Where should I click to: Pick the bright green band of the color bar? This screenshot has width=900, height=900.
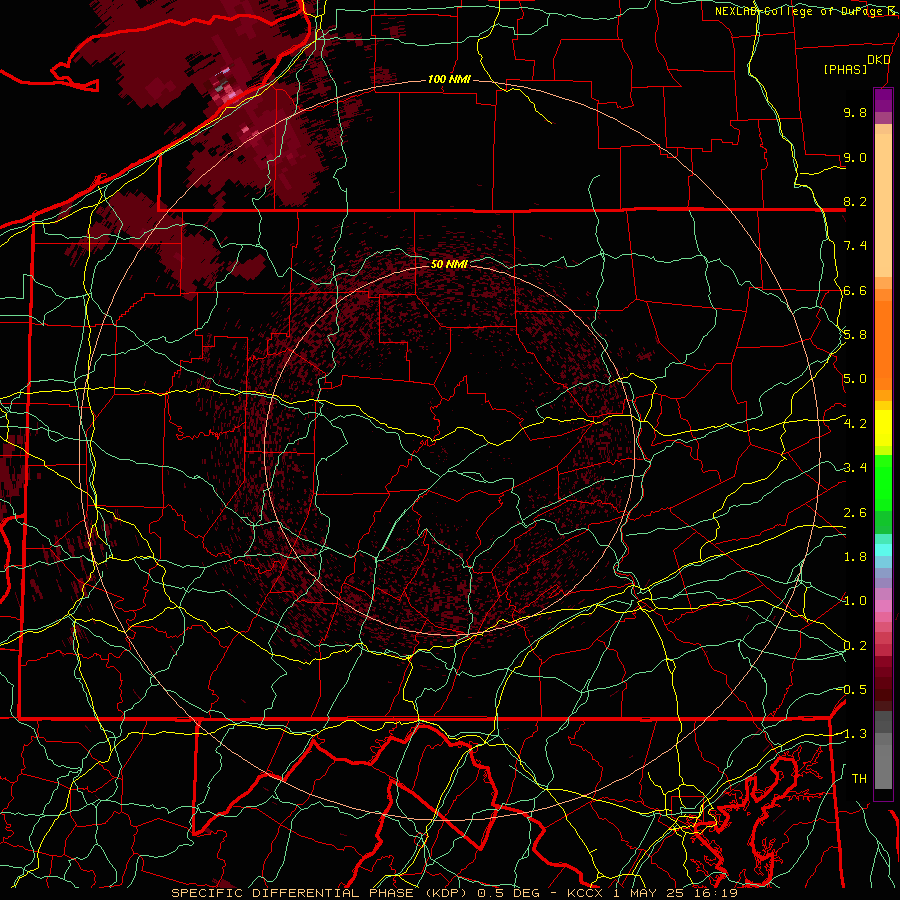point(883,483)
